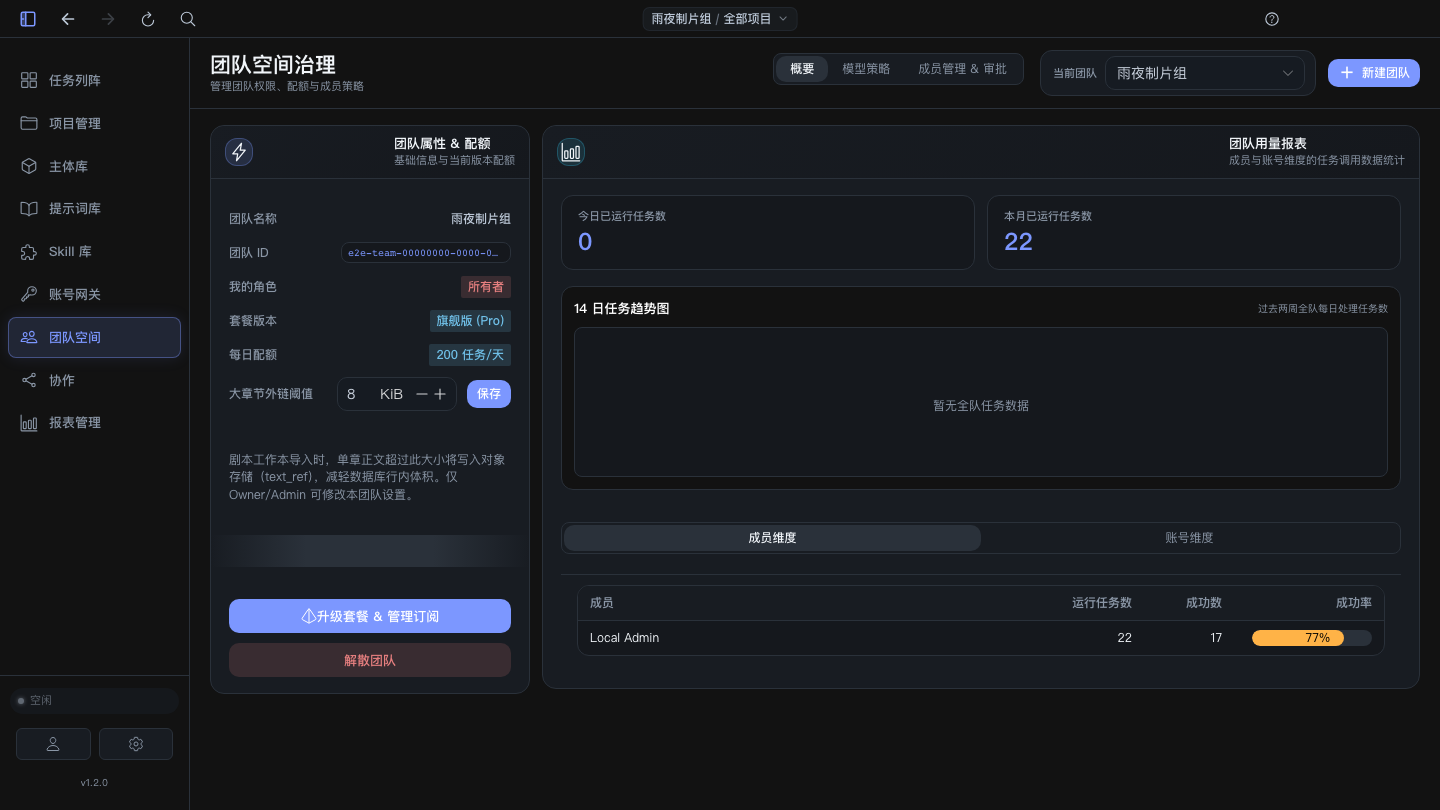Screen dimensions: 1440x810
Task: Open Skill 库 in the sidebar
Action: click(x=94, y=252)
